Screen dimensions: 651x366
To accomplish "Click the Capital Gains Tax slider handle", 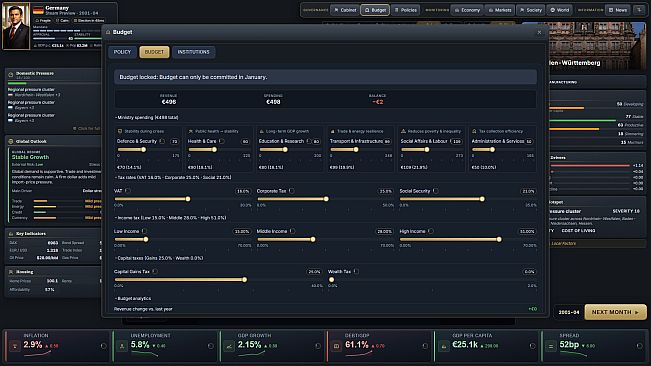I will point(245,280).
